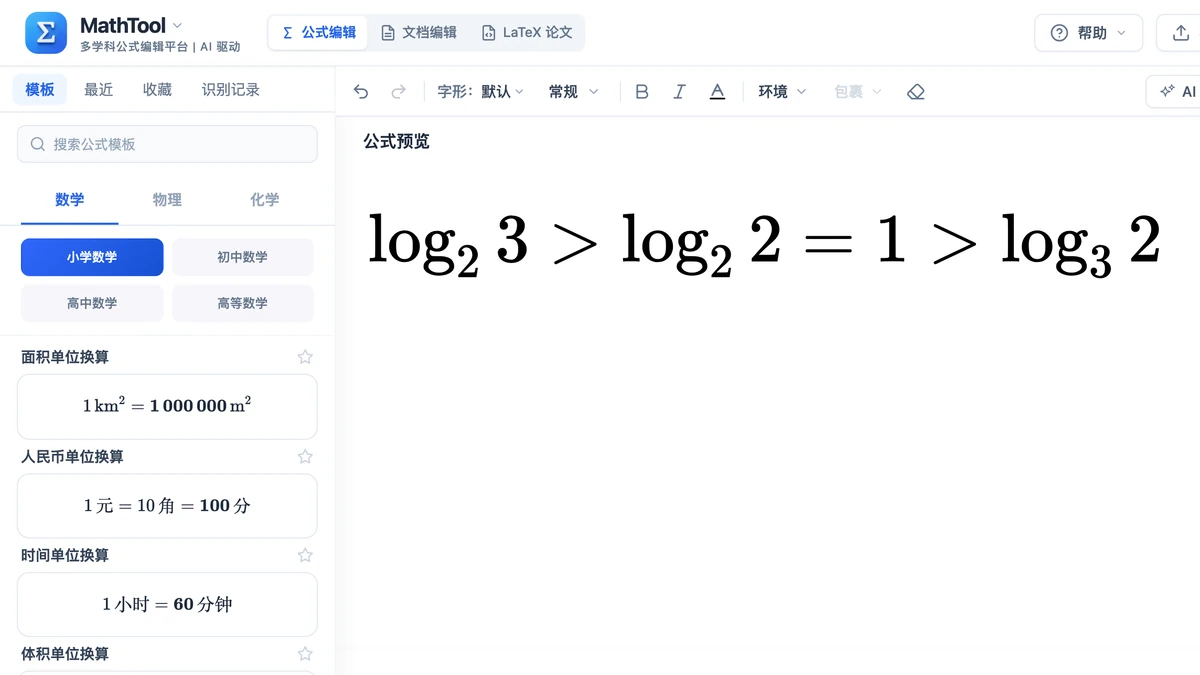Star the 时间单位换算 template
Screen dimensions: 1200x675
click(305, 555)
